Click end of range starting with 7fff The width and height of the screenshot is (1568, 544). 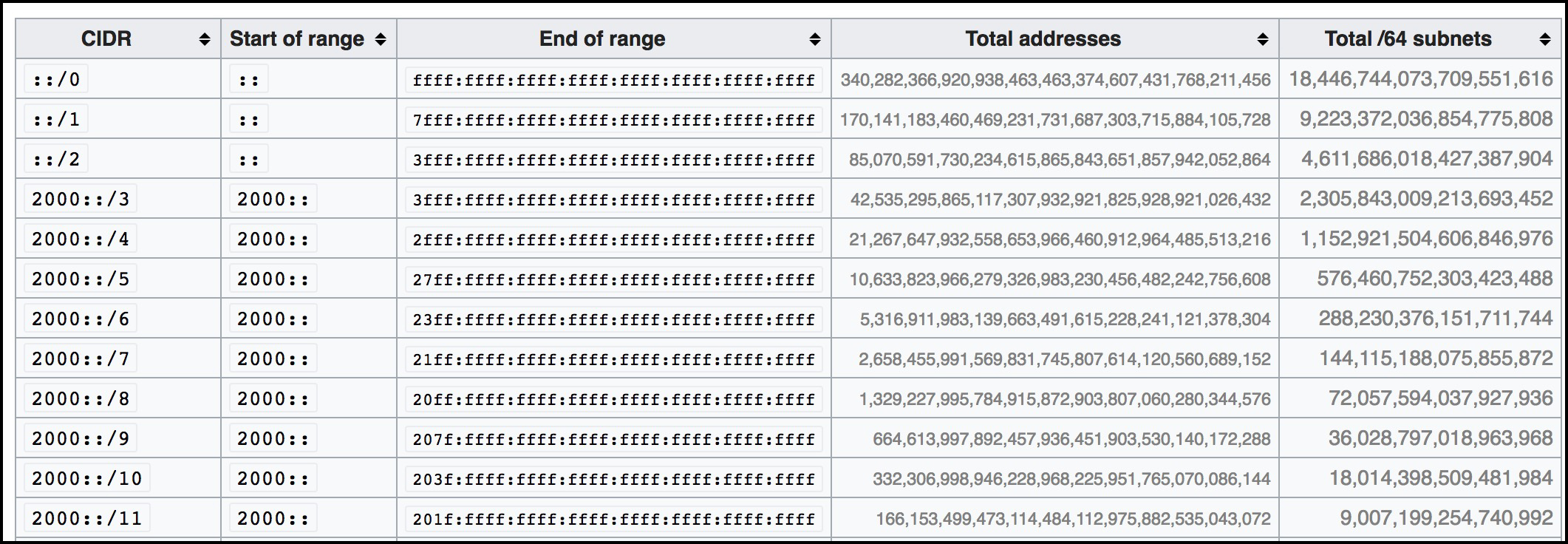point(614,120)
